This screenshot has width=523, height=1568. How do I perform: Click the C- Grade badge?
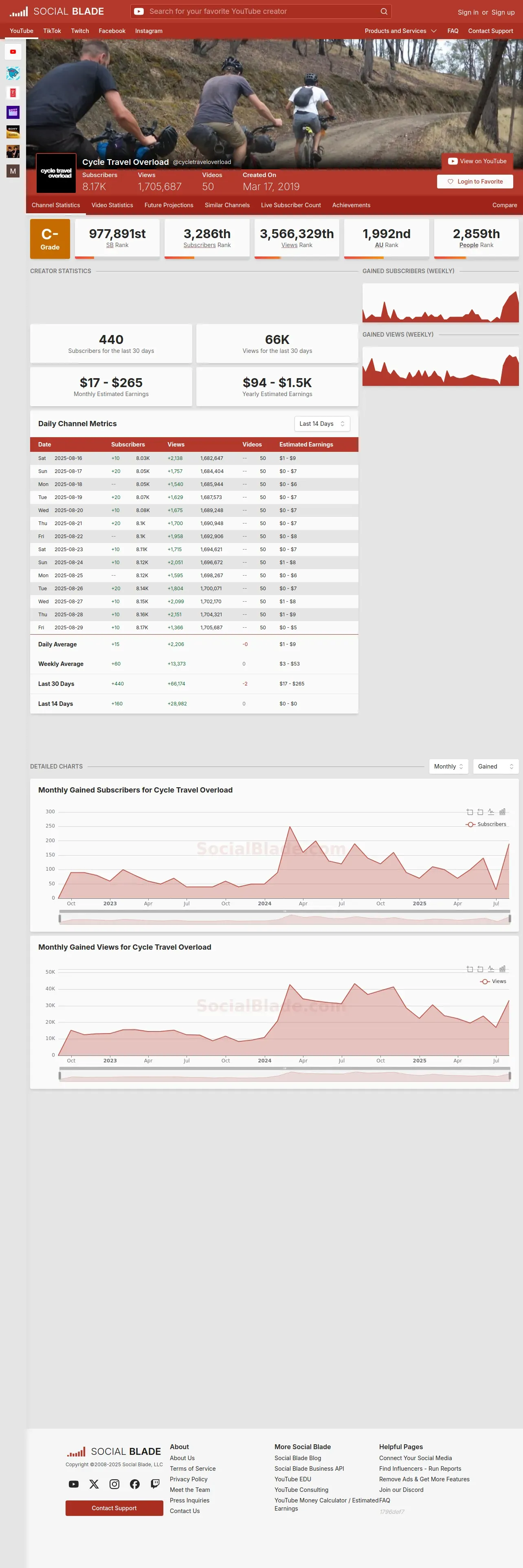pyautogui.click(x=50, y=239)
